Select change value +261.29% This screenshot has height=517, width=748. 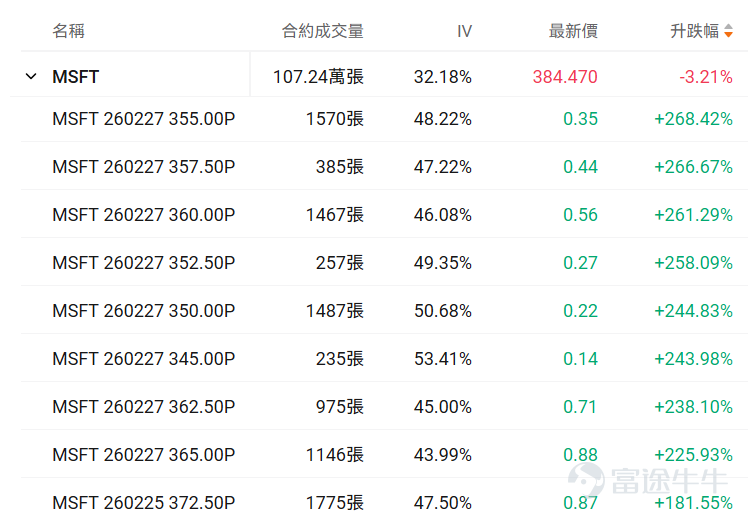pyautogui.click(x=693, y=215)
